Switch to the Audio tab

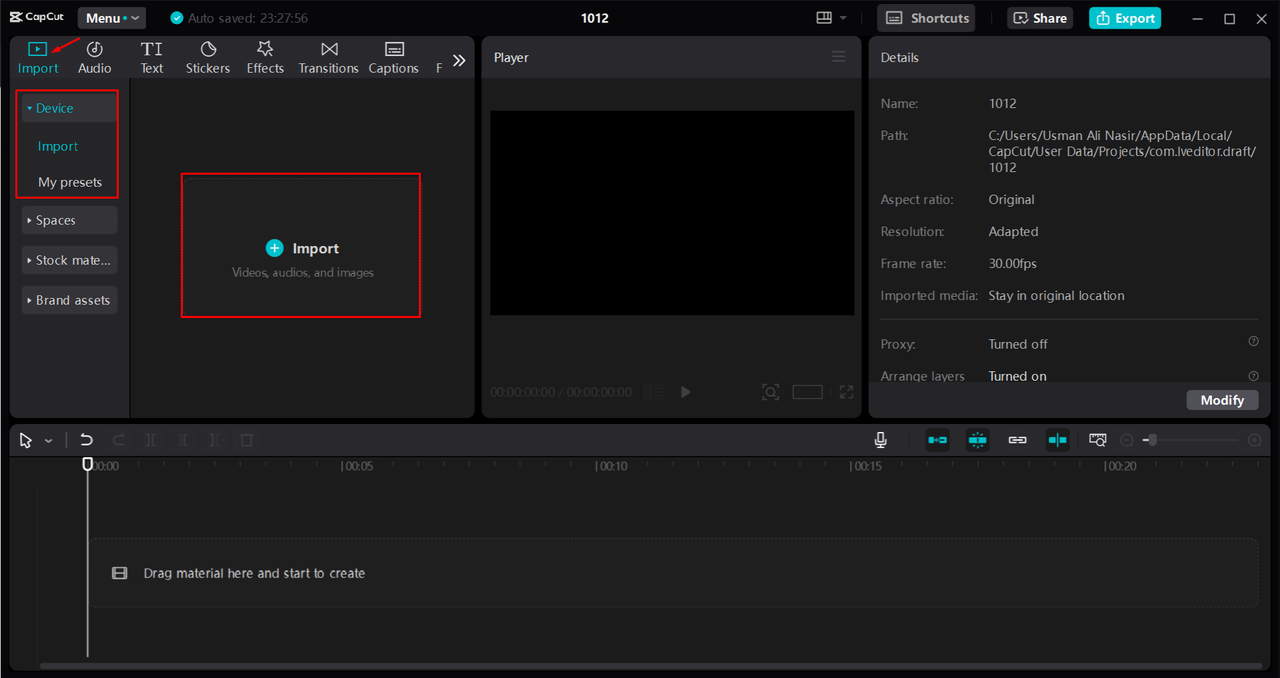95,58
